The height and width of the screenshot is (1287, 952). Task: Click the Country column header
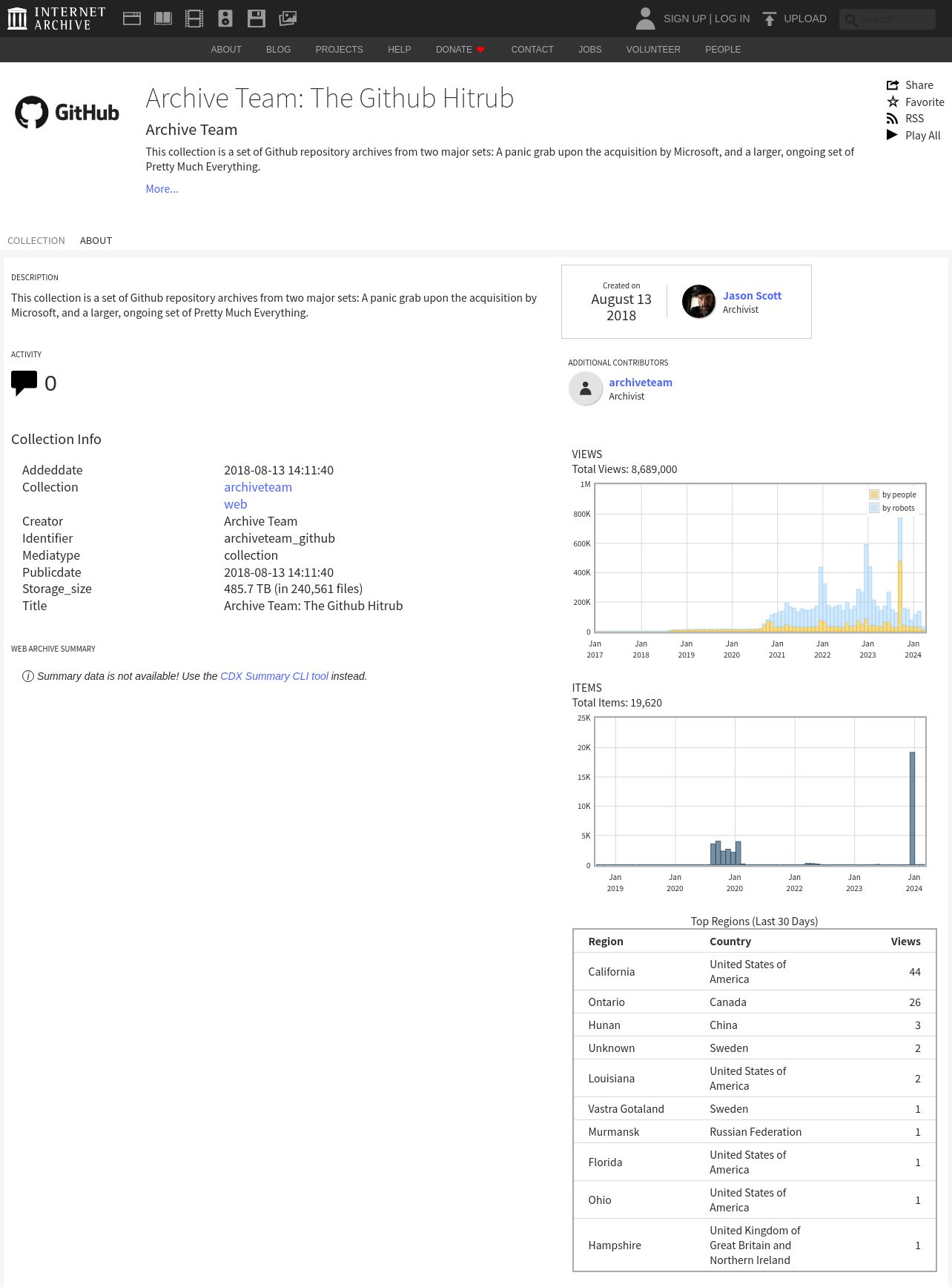(x=730, y=942)
